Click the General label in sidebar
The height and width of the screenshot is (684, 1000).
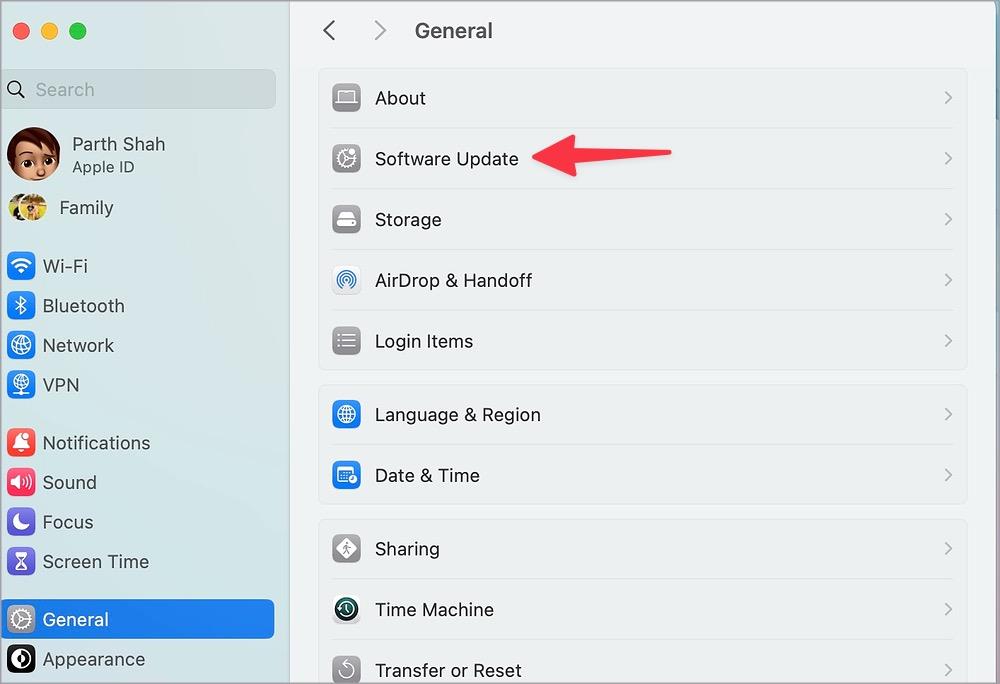click(x=75, y=619)
